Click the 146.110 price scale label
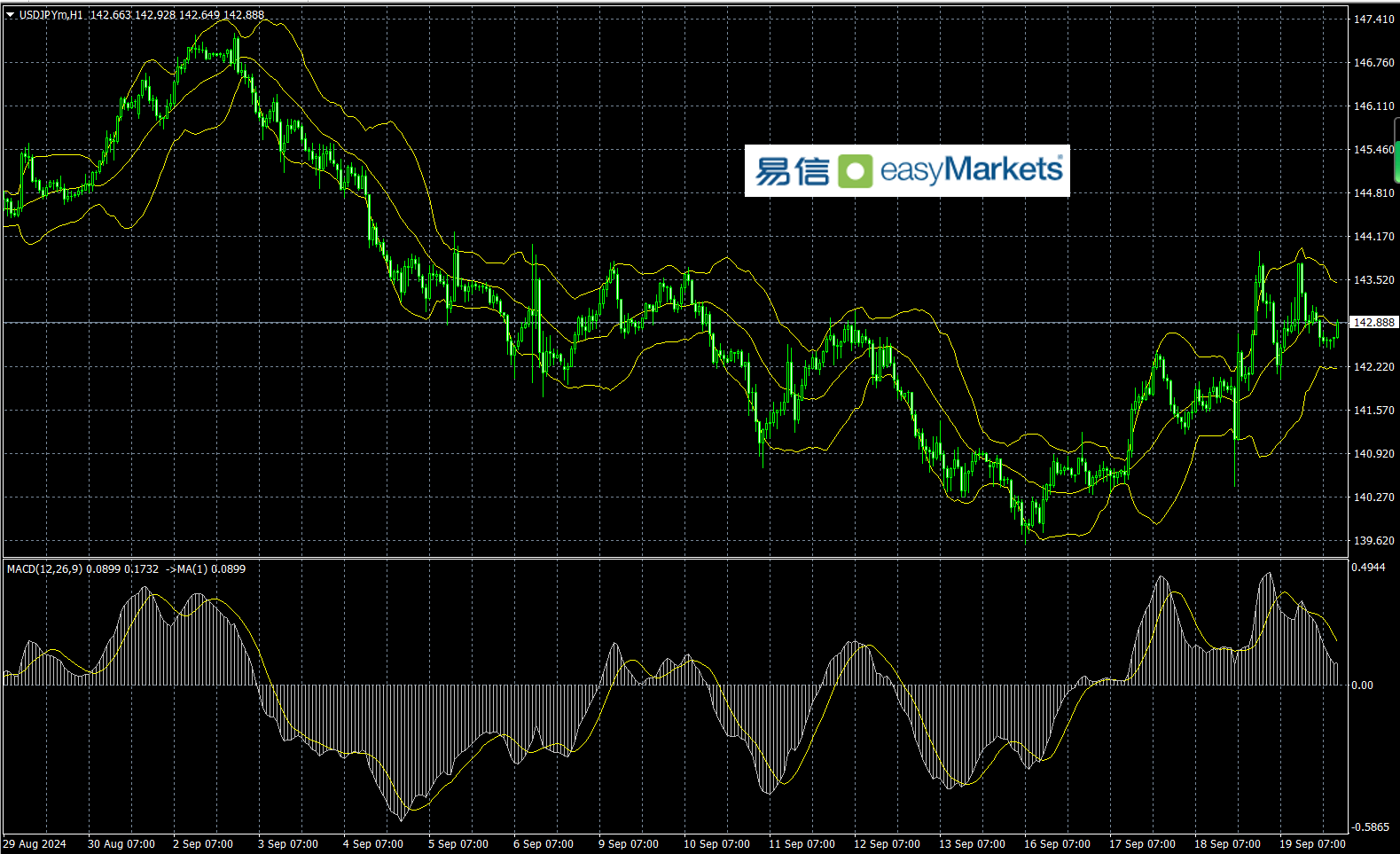The width and height of the screenshot is (1400, 854). 1373,106
